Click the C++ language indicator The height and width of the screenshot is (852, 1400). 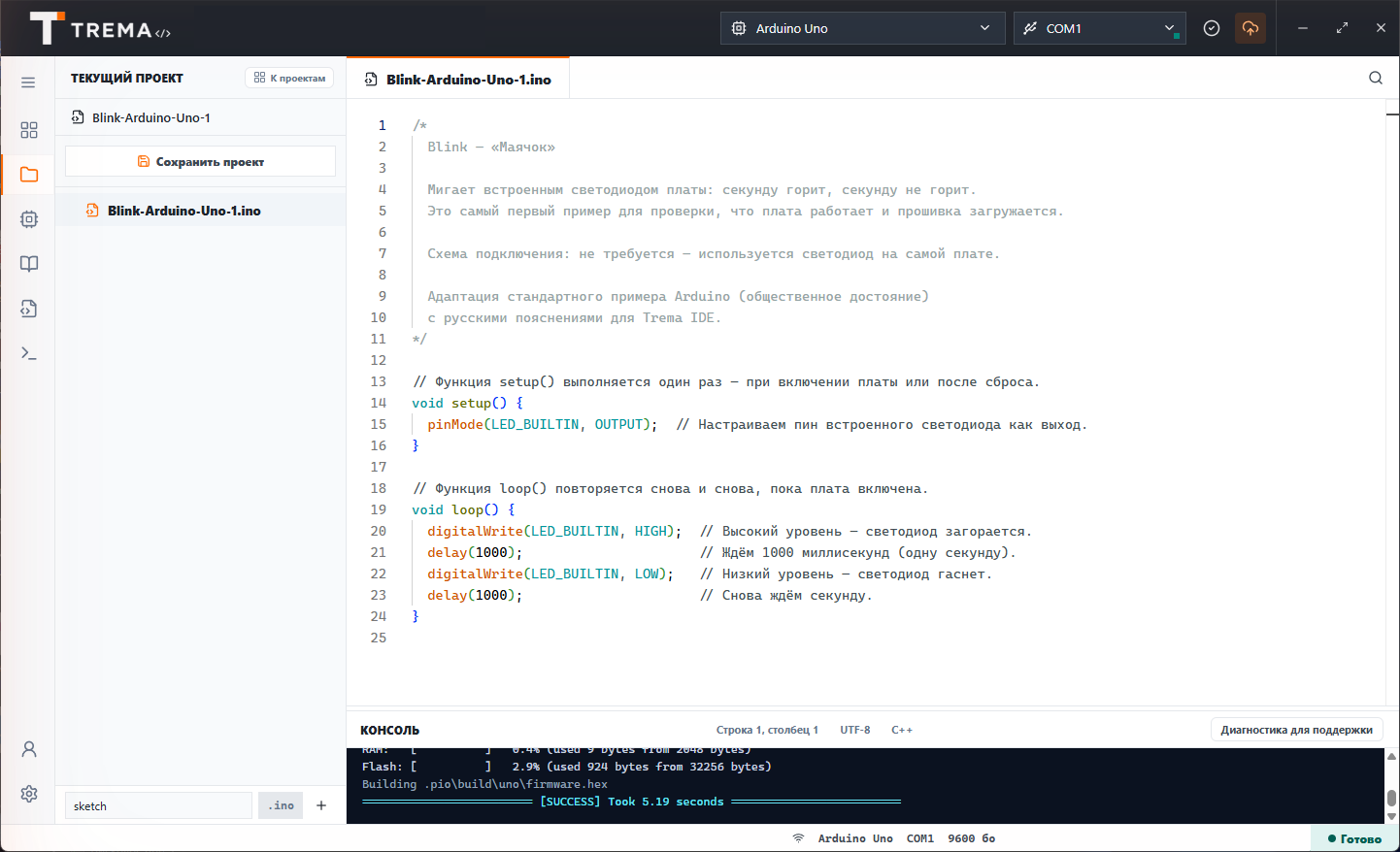click(902, 730)
